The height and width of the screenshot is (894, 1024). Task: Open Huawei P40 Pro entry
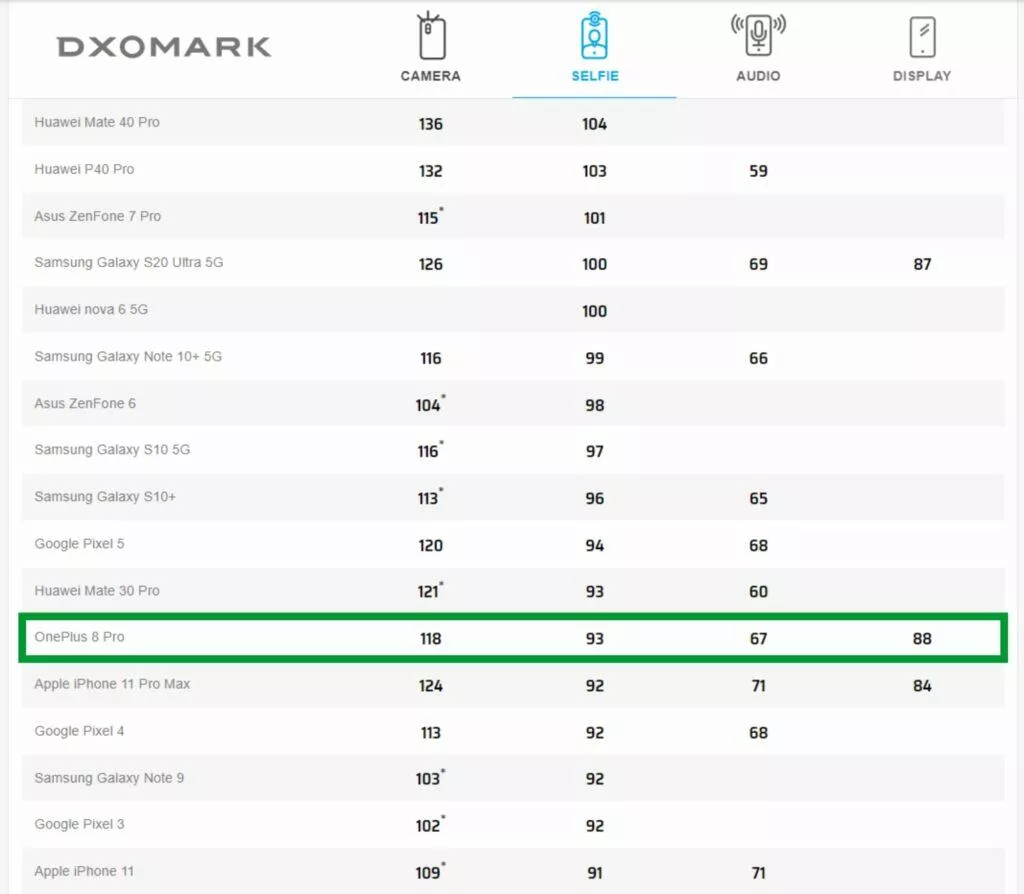pos(84,169)
